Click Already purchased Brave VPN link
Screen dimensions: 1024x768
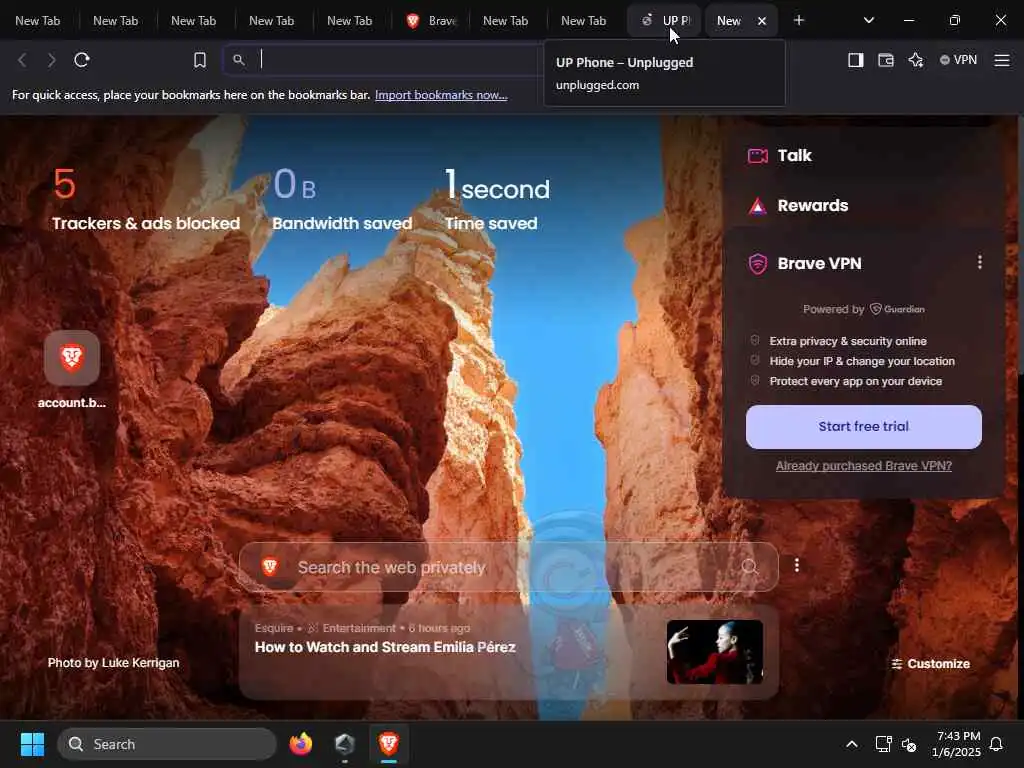point(863,466)
